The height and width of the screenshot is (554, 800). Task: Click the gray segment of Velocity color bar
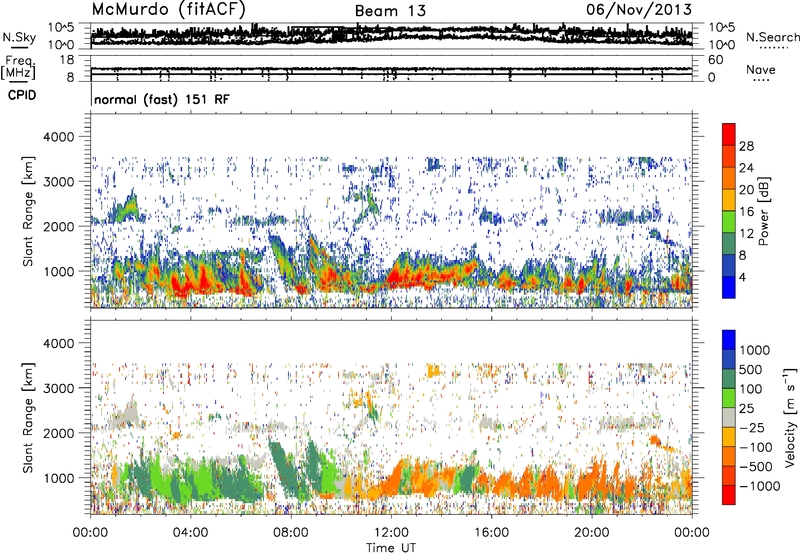click(x=729, y=417)
